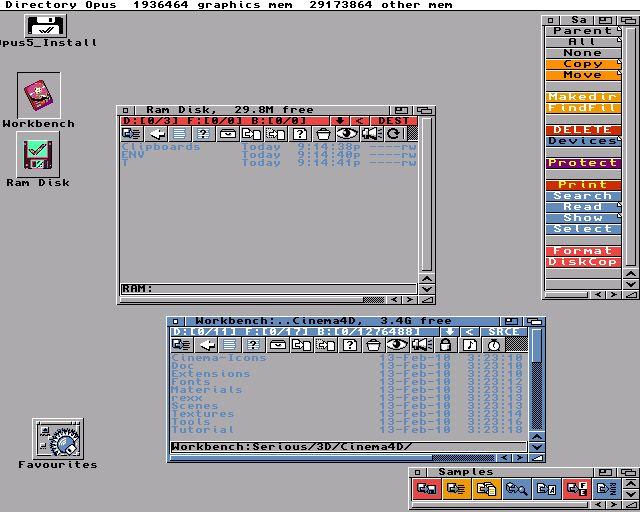Open down-arrow popup menu in Cinema4D lister

coord(449,332)
